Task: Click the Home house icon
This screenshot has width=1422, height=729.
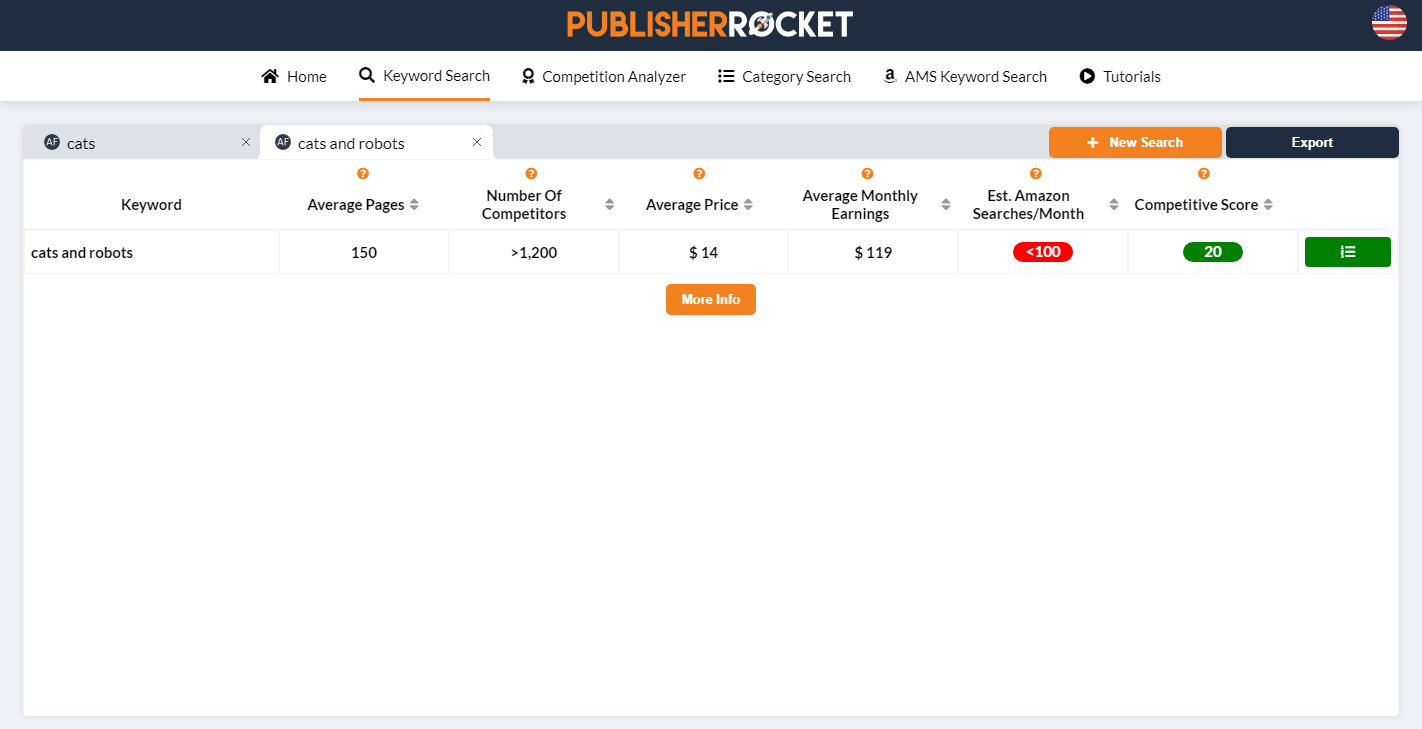Action: click(270, 76)
